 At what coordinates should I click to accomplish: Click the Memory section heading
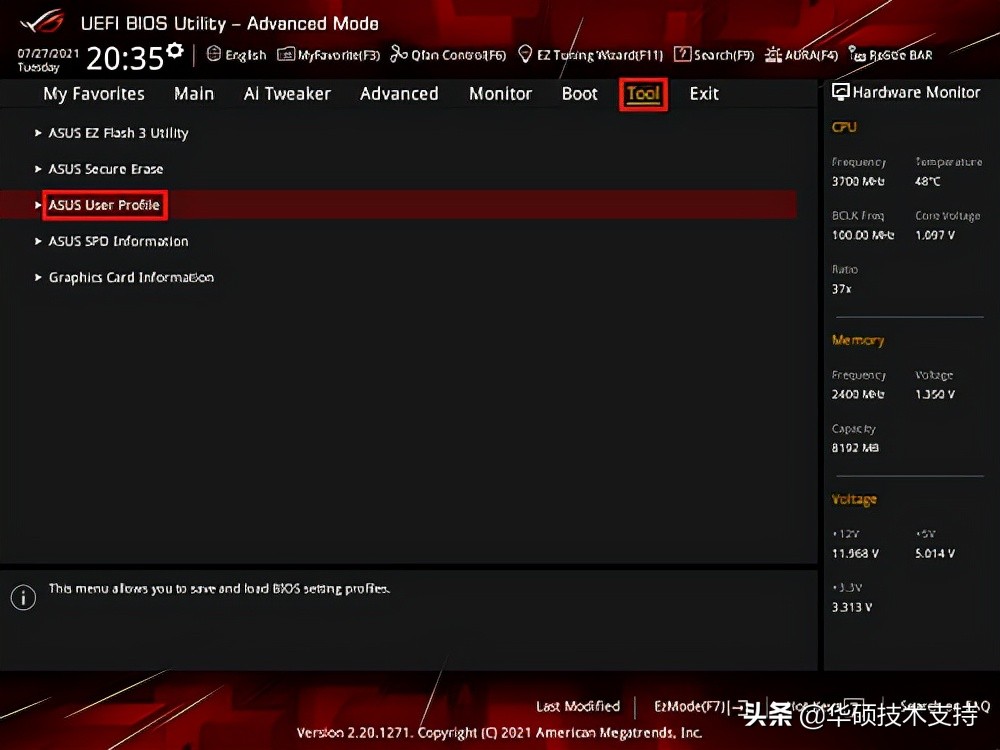pos(858,340)
